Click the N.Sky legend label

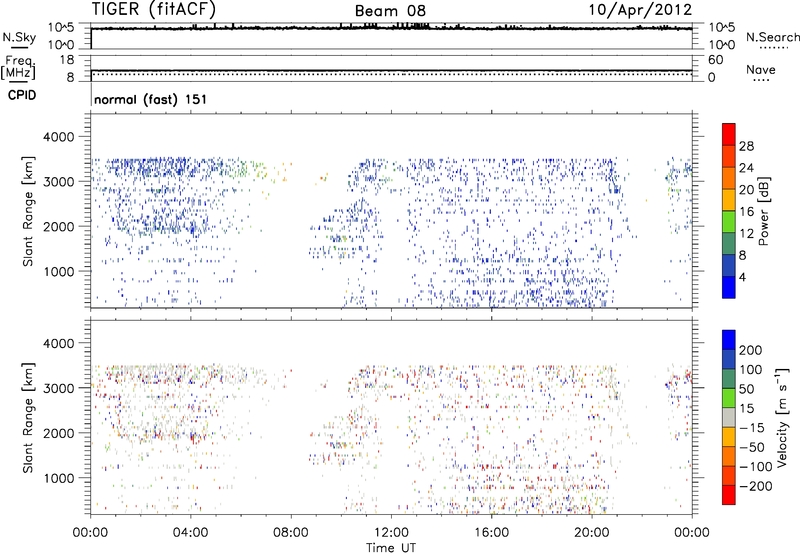pyautogui.click(x=19, y=37)
